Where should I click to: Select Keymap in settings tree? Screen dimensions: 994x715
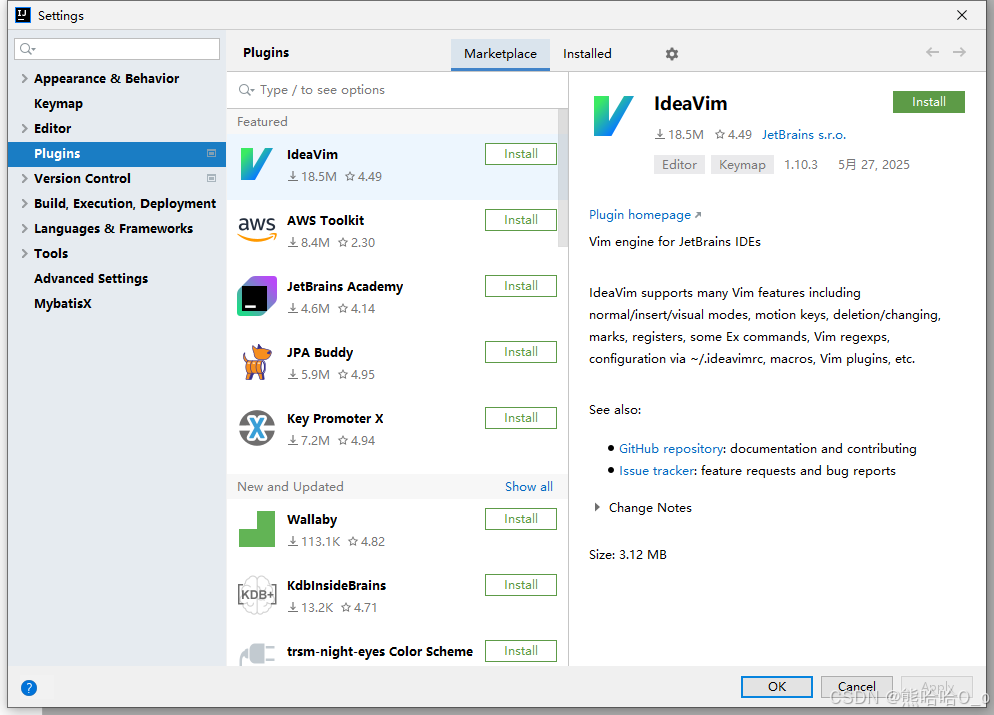(x=58, y=104)
